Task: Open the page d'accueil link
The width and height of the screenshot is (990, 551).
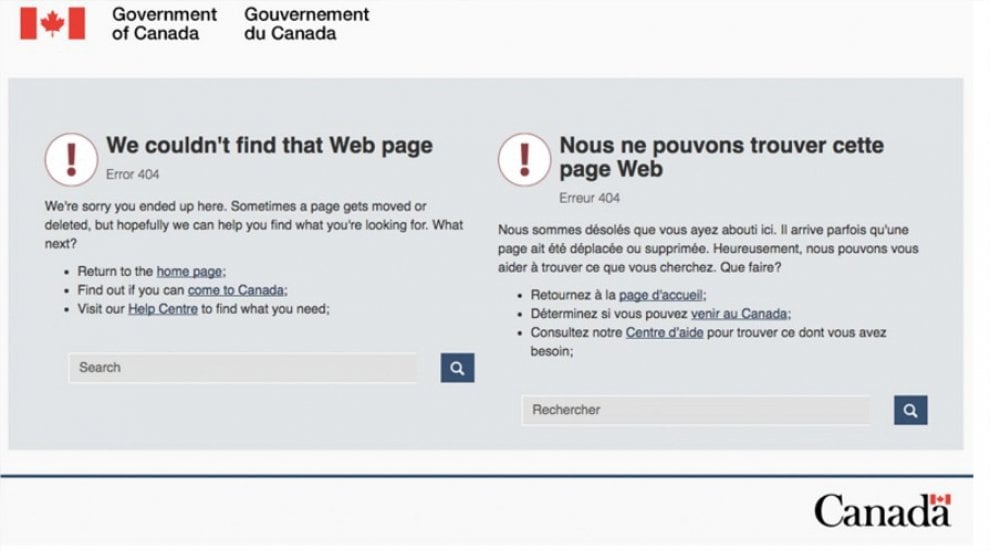Action: 660,295
